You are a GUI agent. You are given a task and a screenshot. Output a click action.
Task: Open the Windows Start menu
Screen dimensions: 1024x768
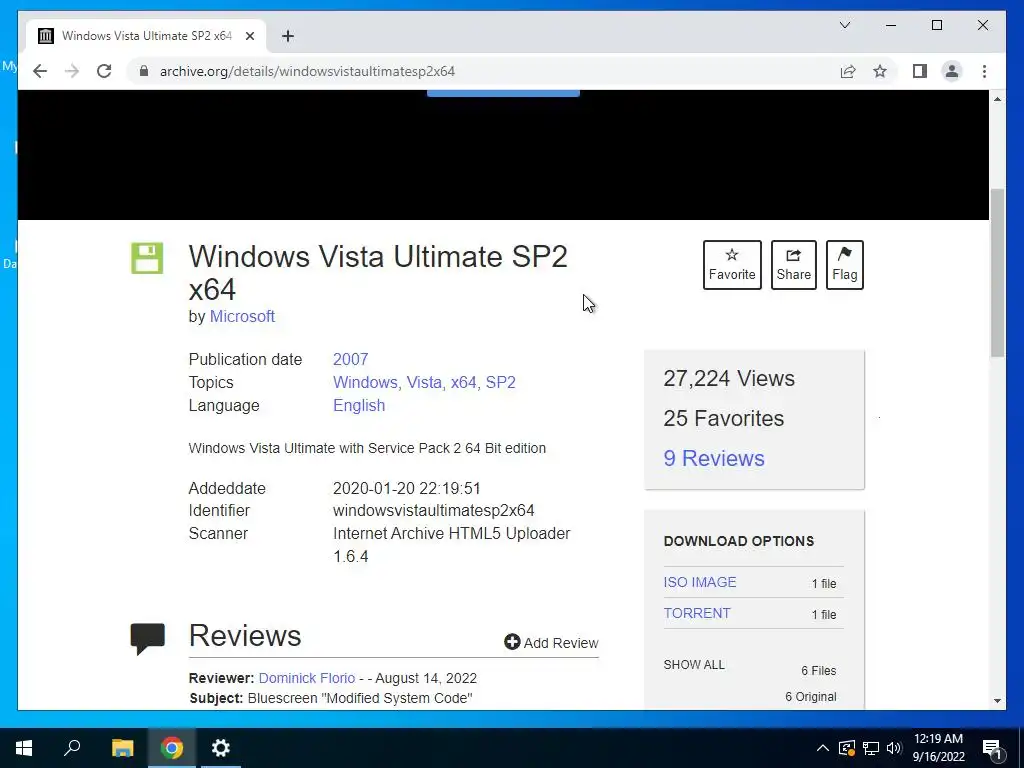24,748
